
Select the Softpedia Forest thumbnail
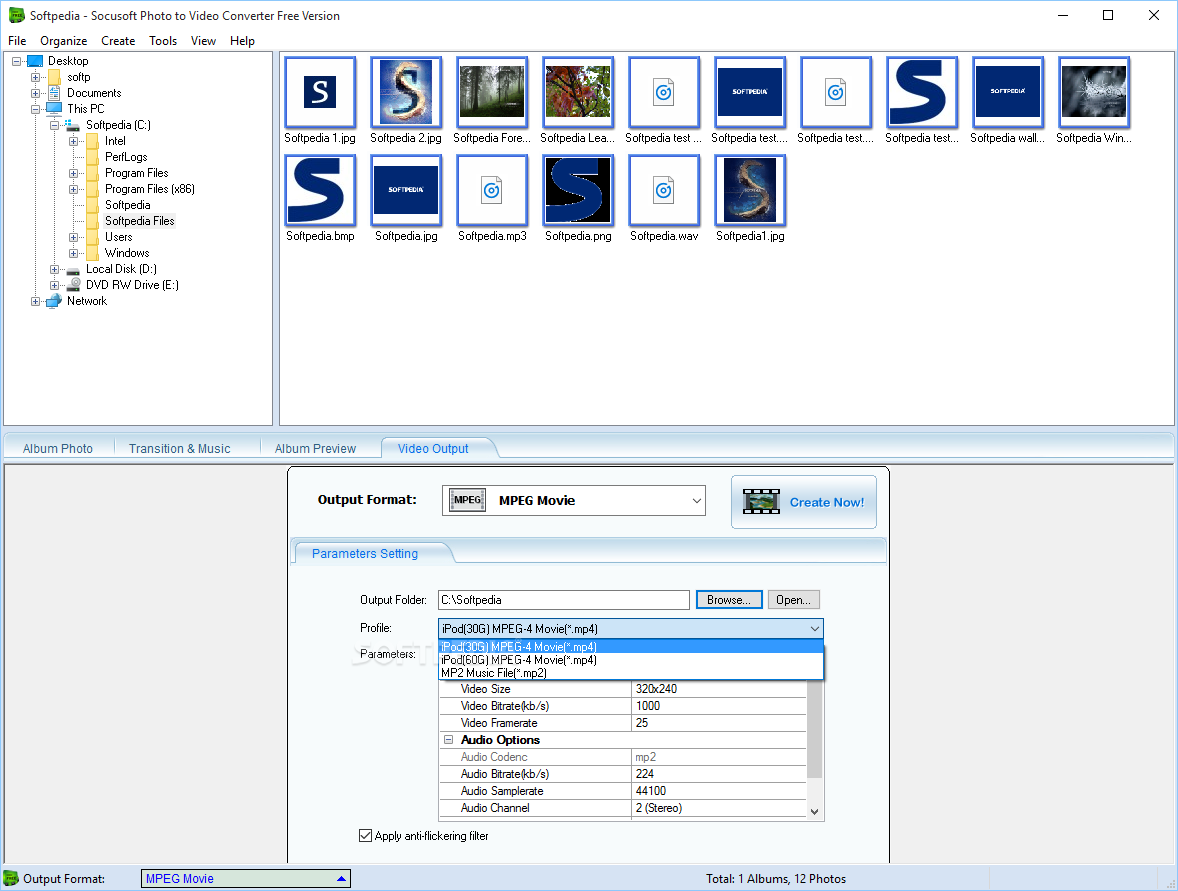[x=492, y=92]
